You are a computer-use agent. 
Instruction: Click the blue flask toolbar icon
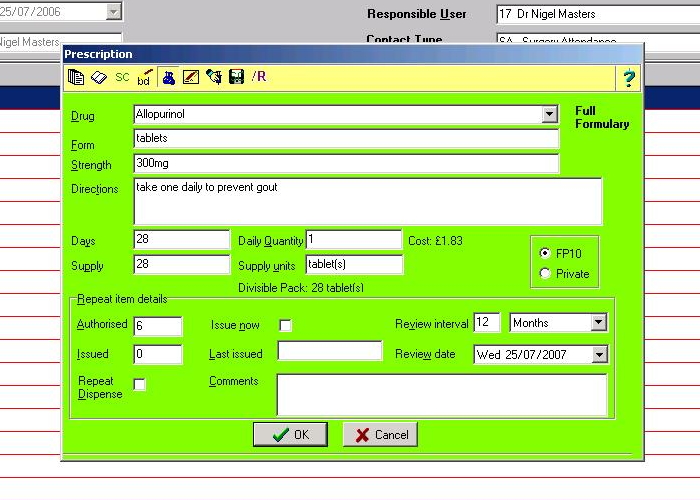(168, 78)
